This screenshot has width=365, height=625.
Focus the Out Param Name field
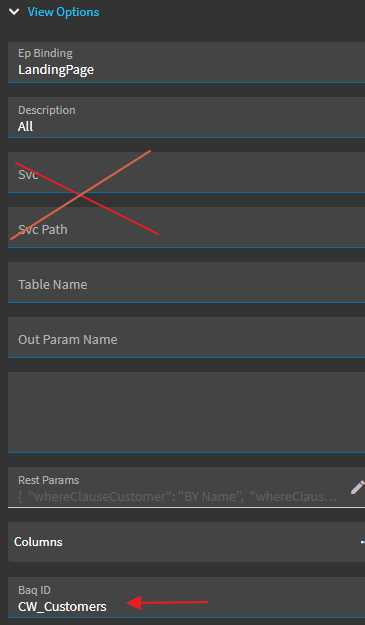pos(186,337)
